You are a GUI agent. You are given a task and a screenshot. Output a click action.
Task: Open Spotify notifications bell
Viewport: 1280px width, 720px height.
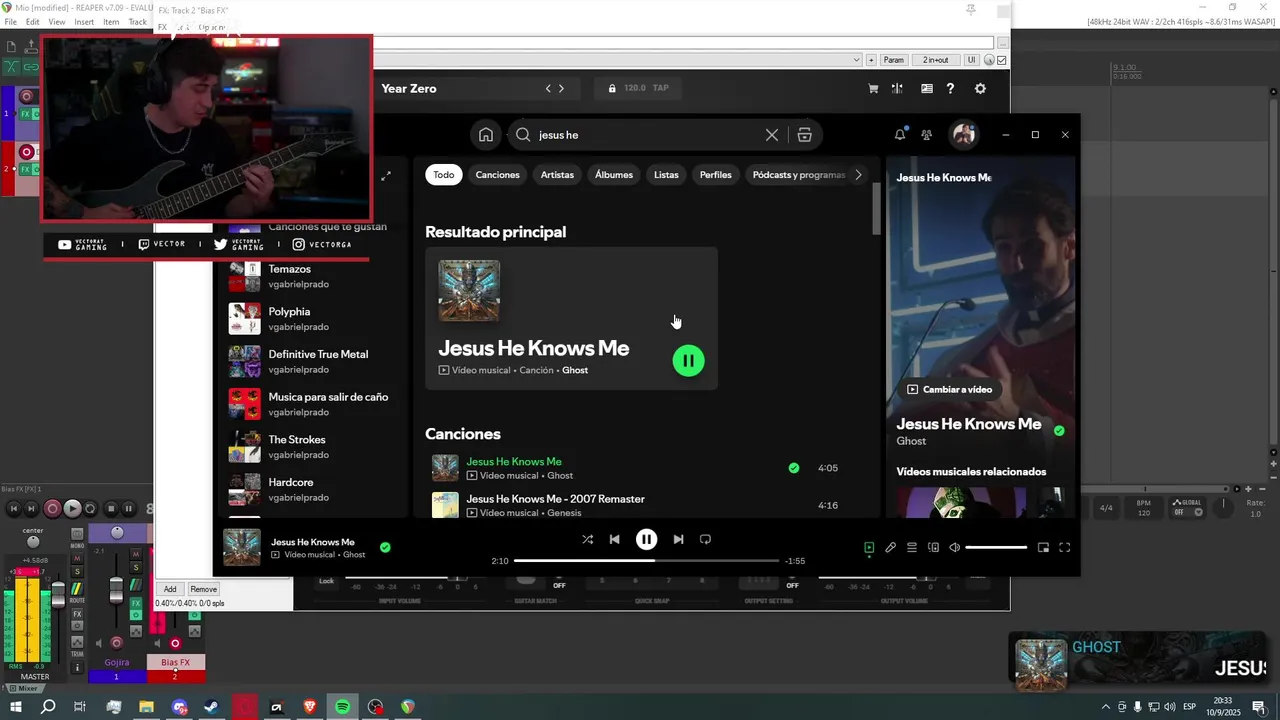tap(900, 135)
